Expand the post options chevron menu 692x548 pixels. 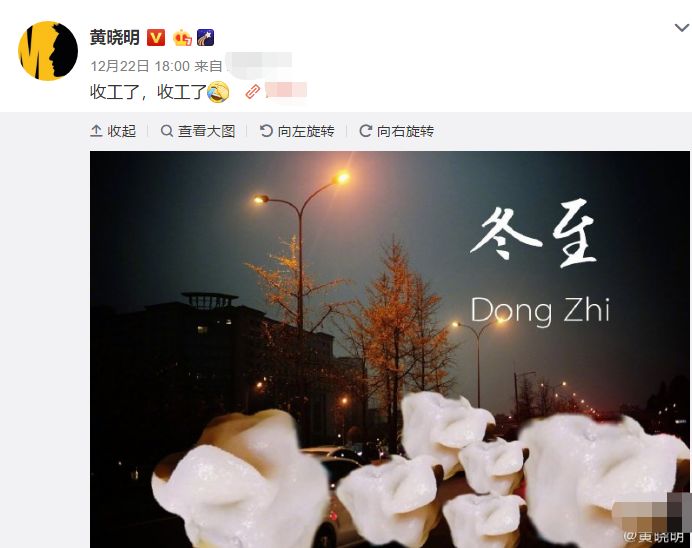(682, 28)
